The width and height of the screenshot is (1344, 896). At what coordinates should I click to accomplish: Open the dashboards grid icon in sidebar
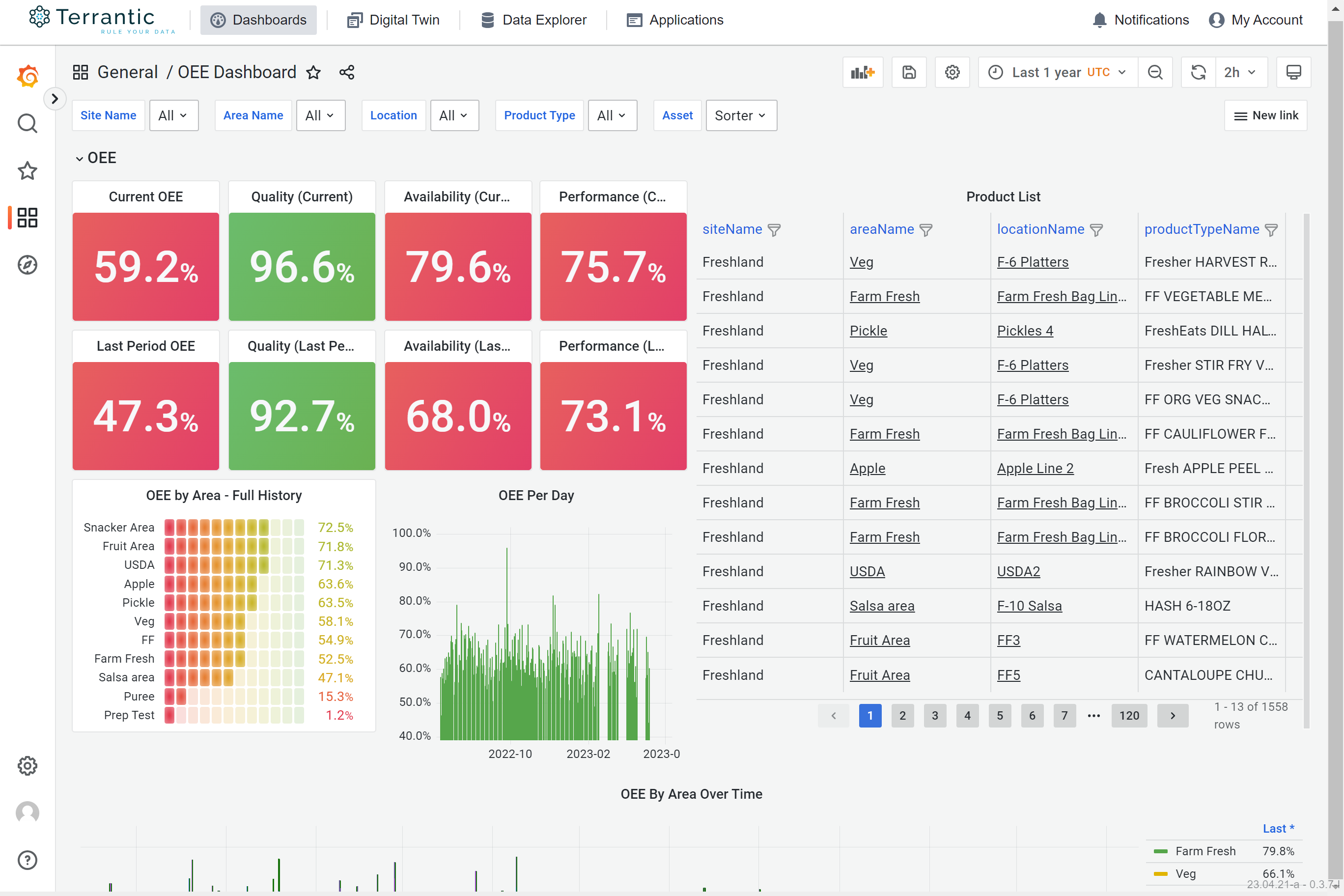(x=28, y=217)
